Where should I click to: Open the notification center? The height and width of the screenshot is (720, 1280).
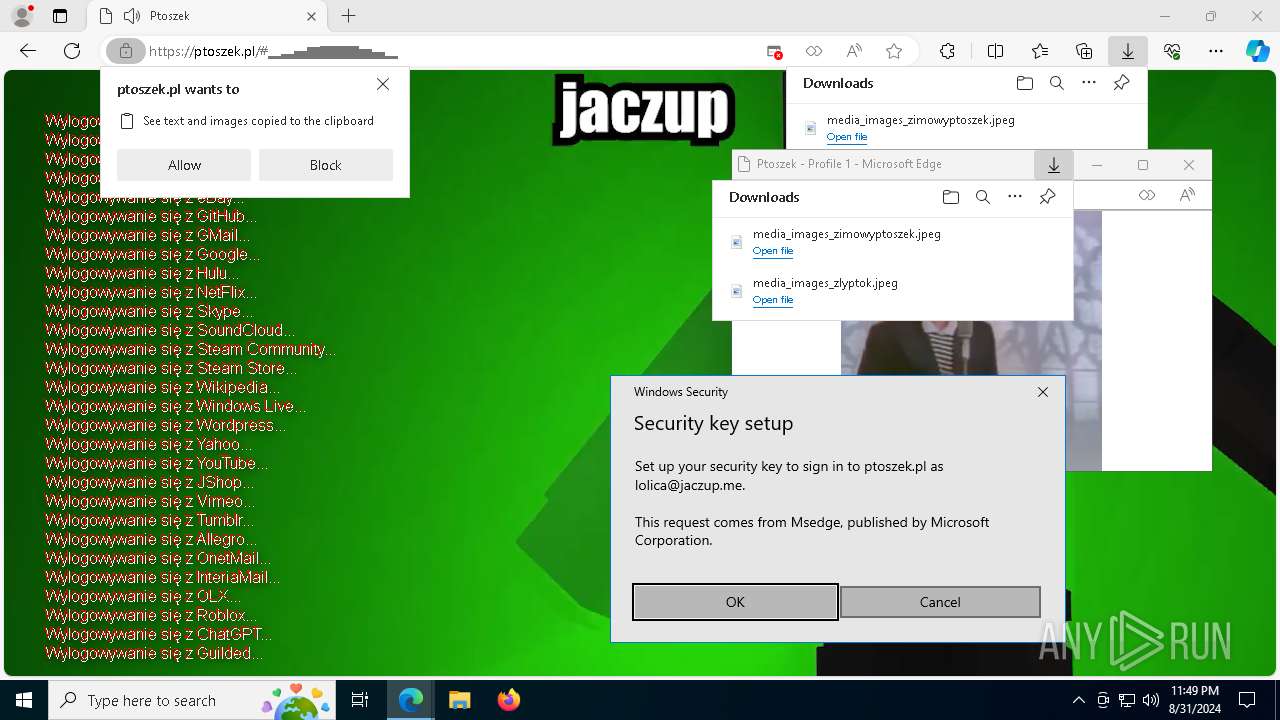pyautogui.click(x=1247, y=700)
